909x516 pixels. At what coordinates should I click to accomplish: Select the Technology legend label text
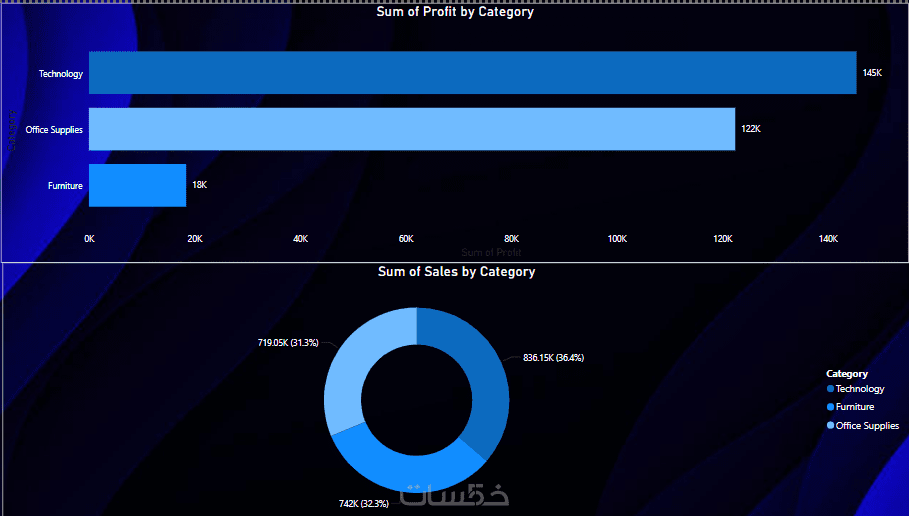click(860, 389)
